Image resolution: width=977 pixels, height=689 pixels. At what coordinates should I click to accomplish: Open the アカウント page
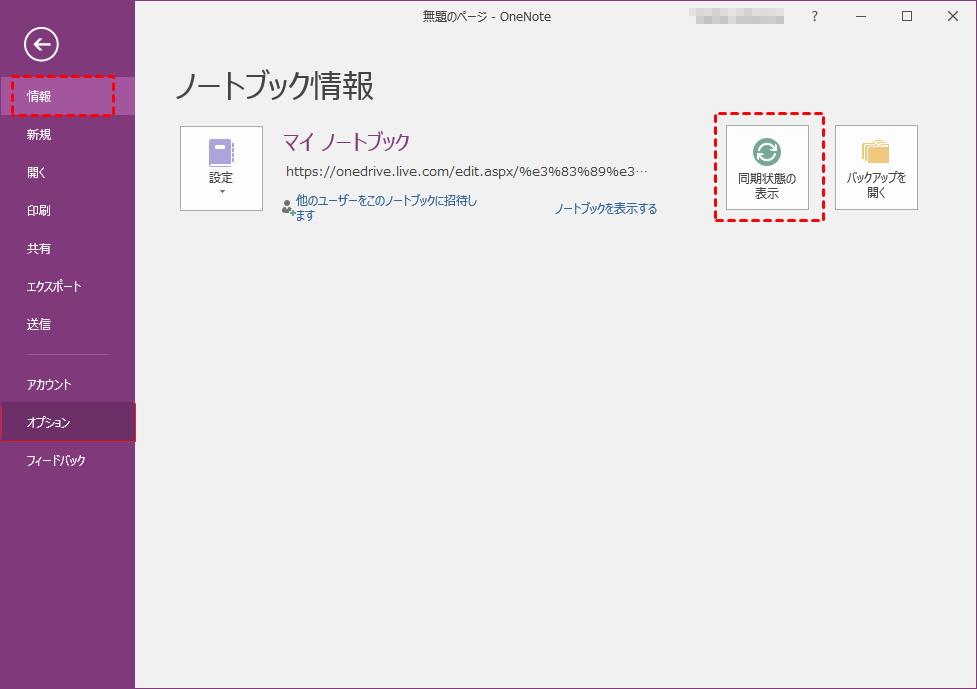[x=49, y=385]
